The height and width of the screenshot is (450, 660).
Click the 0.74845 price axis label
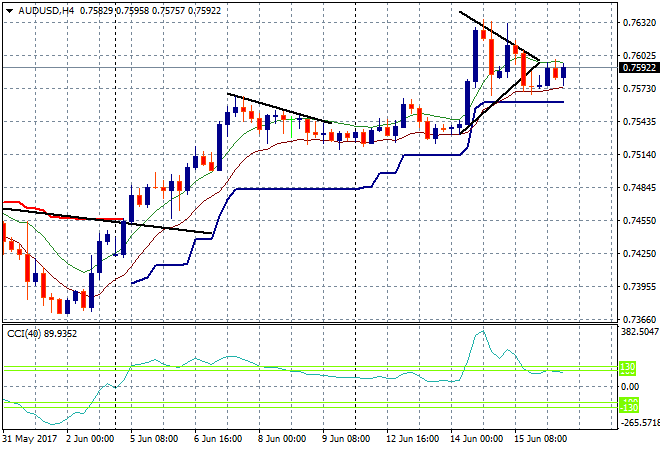click(x=639, y=187)
